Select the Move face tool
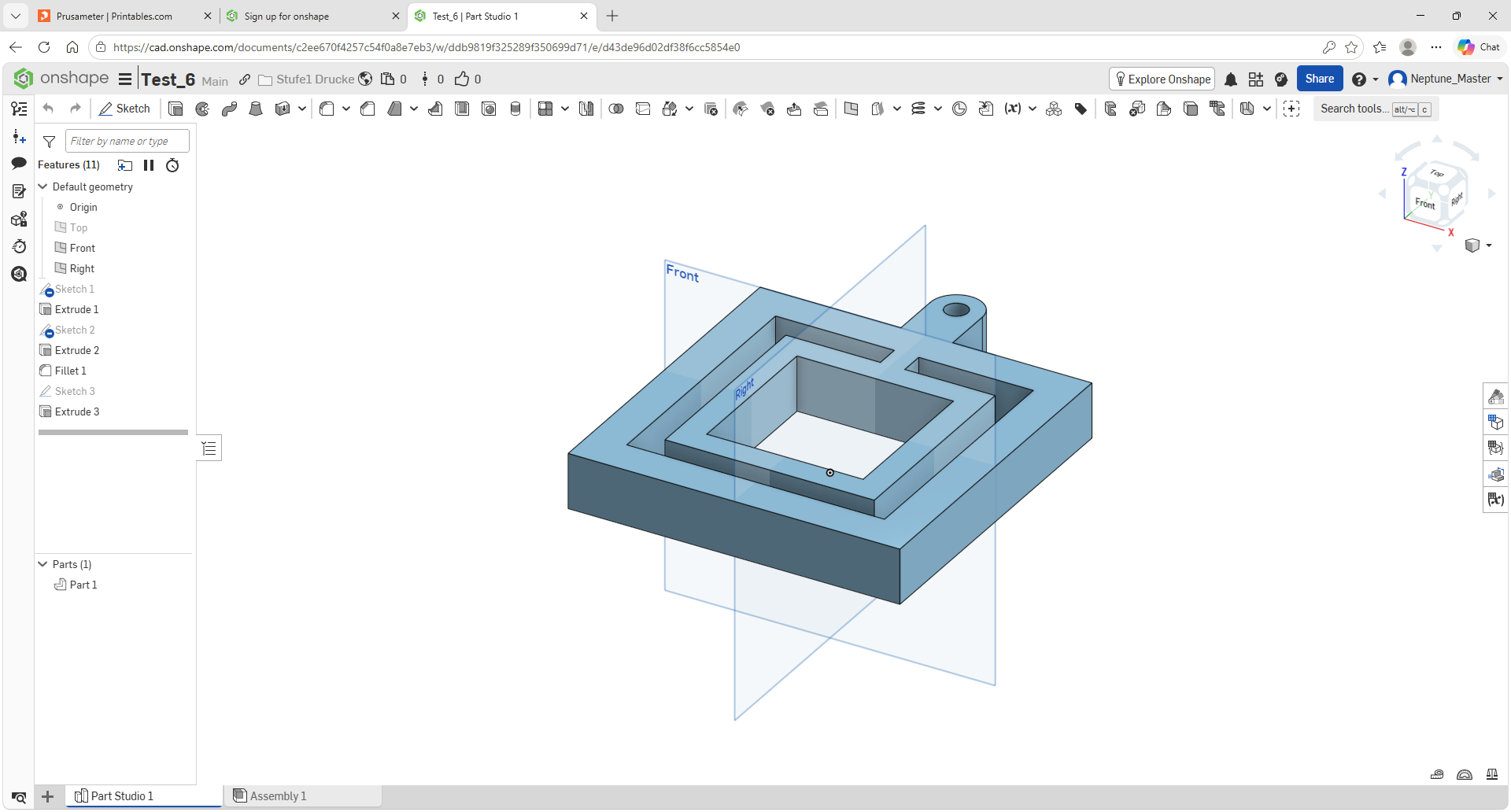 794,109
